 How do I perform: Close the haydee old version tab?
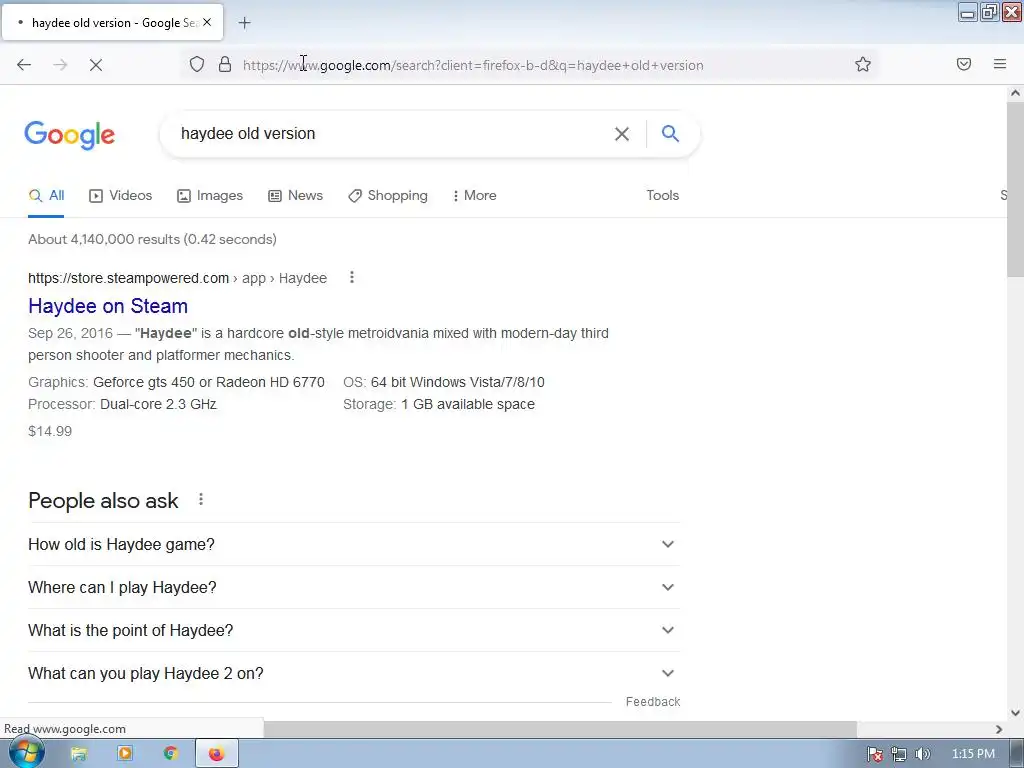[207, 22]
